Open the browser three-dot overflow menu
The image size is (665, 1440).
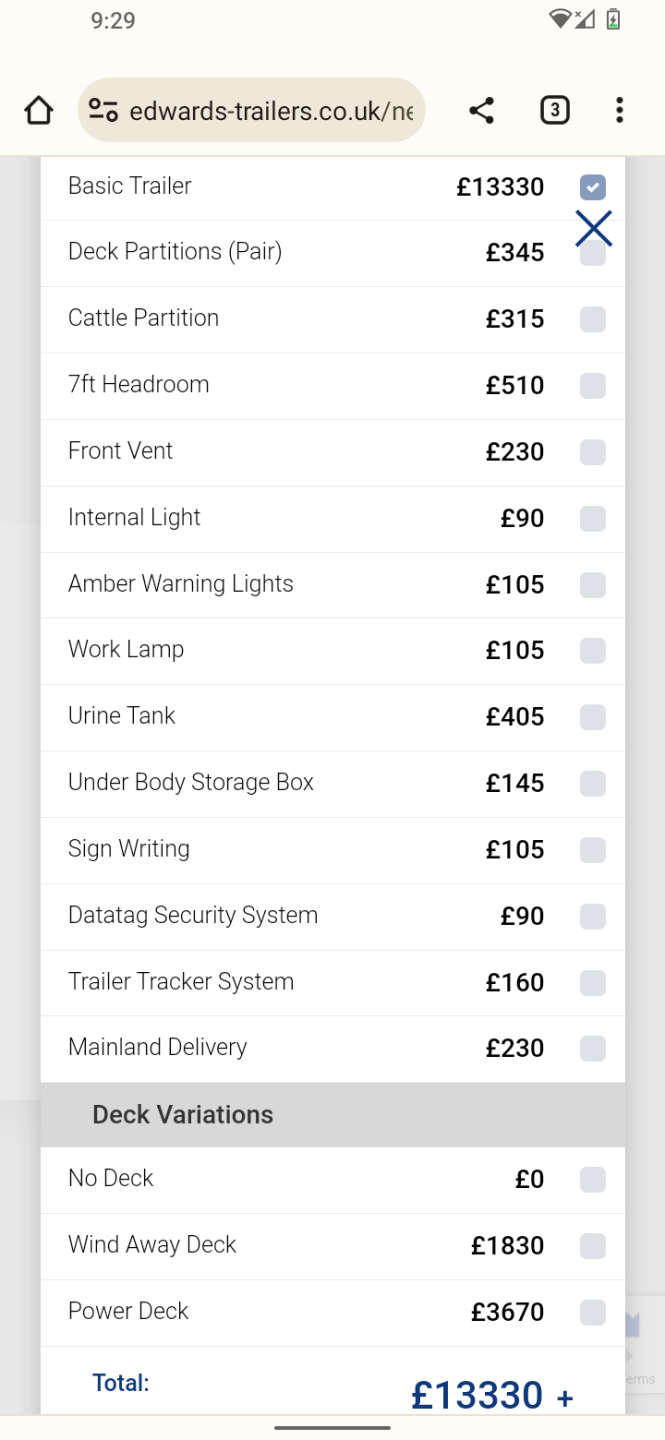[620, 110]
